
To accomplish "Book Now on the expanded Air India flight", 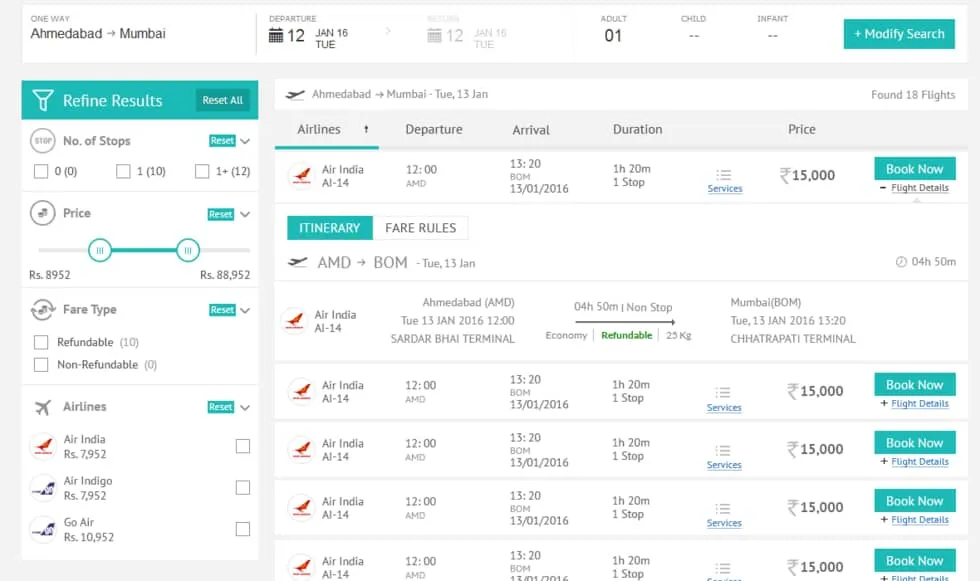I will 914,169.
